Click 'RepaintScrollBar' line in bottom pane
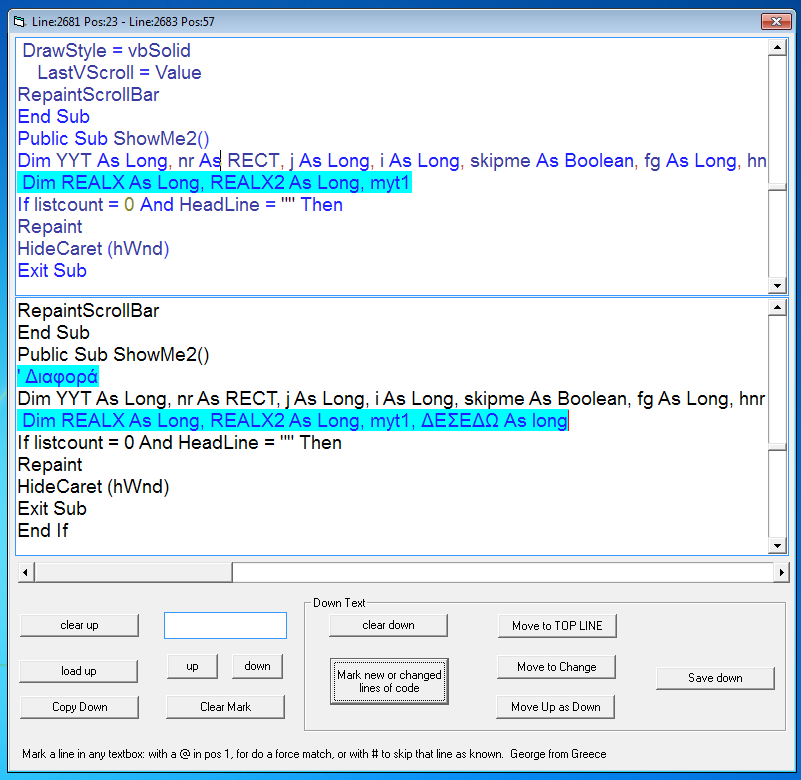The width and height of the screenshot is (801, 780). click(x=88, y=311)
